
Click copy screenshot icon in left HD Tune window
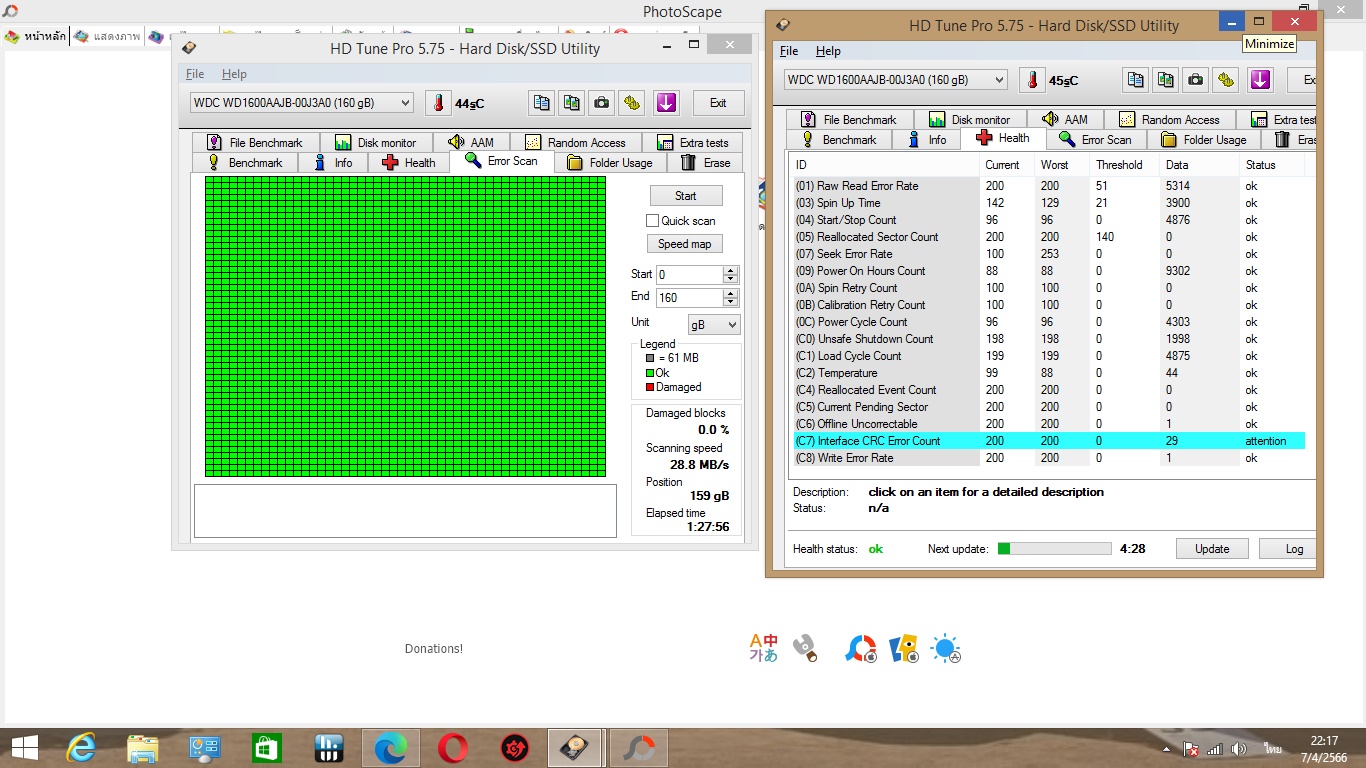coord(572,103)
